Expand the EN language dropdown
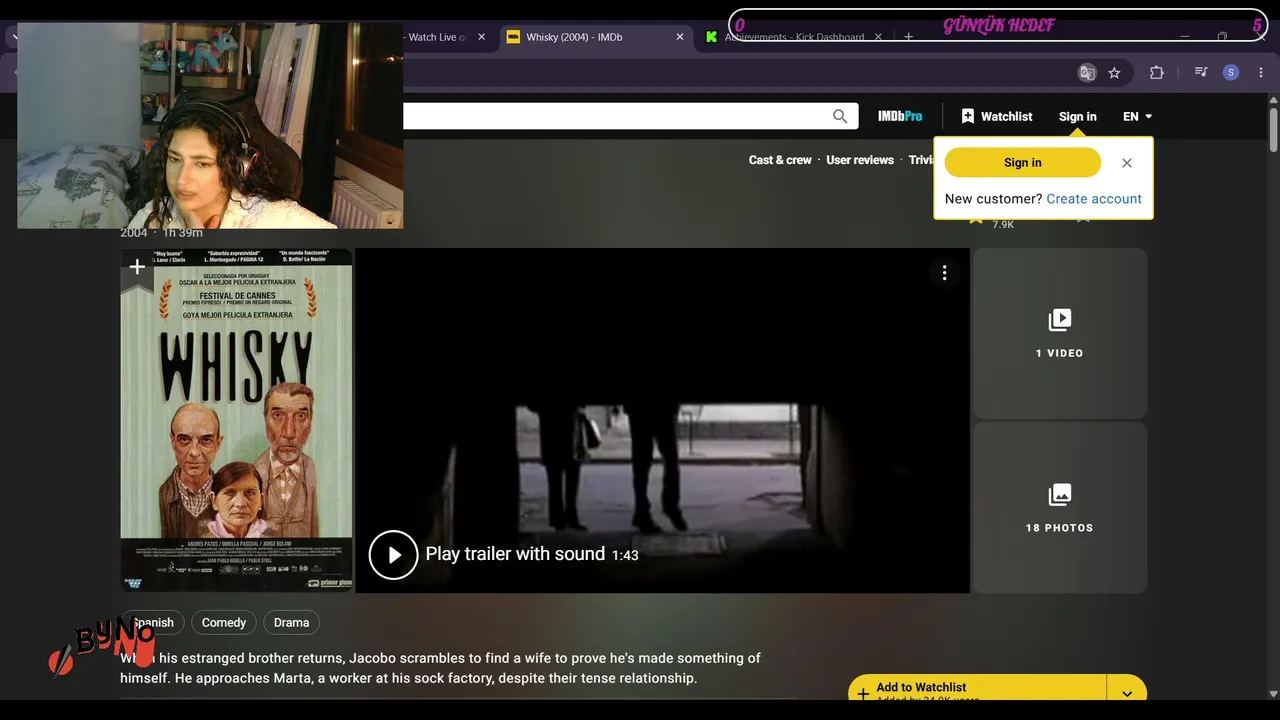The image size is (1280, 720). click(x=1138, y=116)
